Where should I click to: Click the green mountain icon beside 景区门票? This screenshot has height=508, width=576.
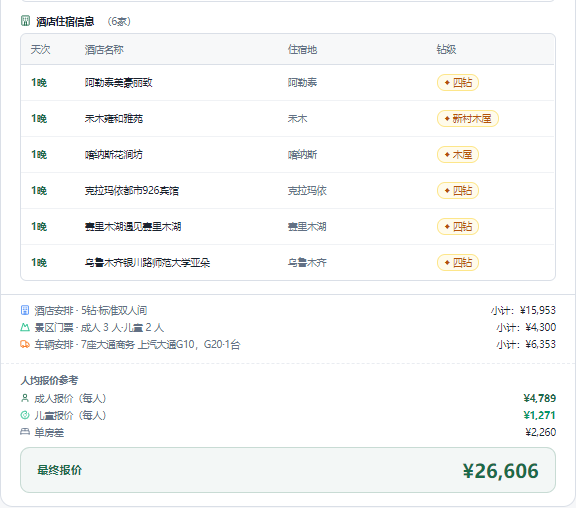point(25,327)
